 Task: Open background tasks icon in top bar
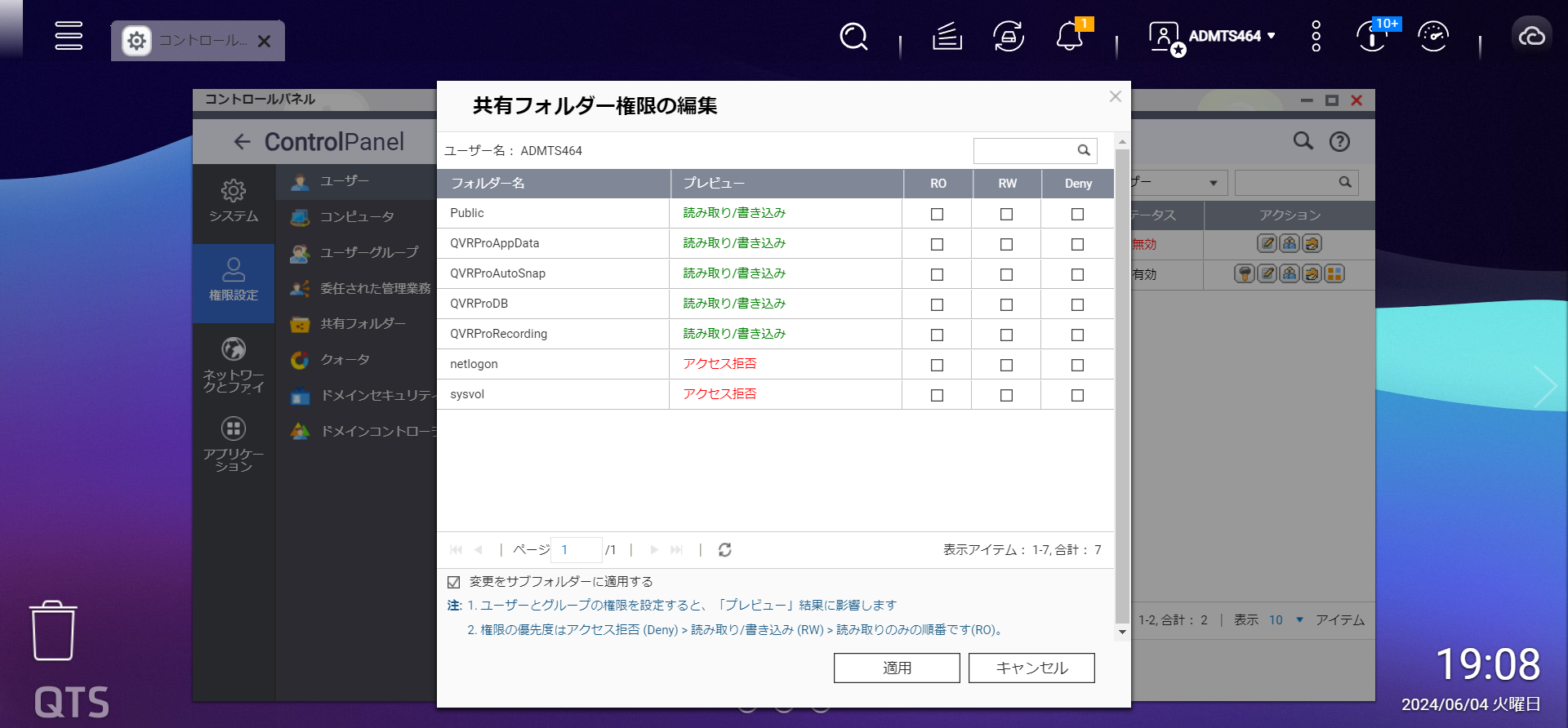947,36
